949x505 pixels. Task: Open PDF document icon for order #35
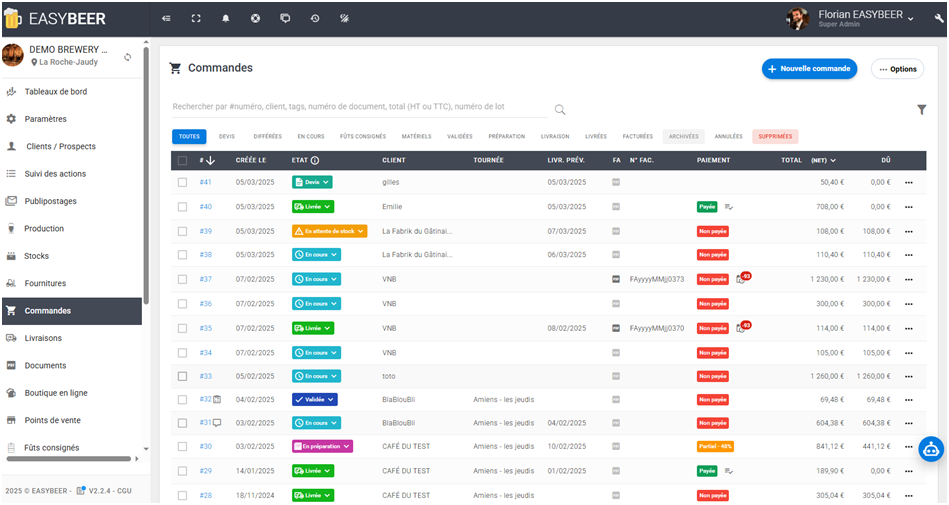tap(616, 328)
